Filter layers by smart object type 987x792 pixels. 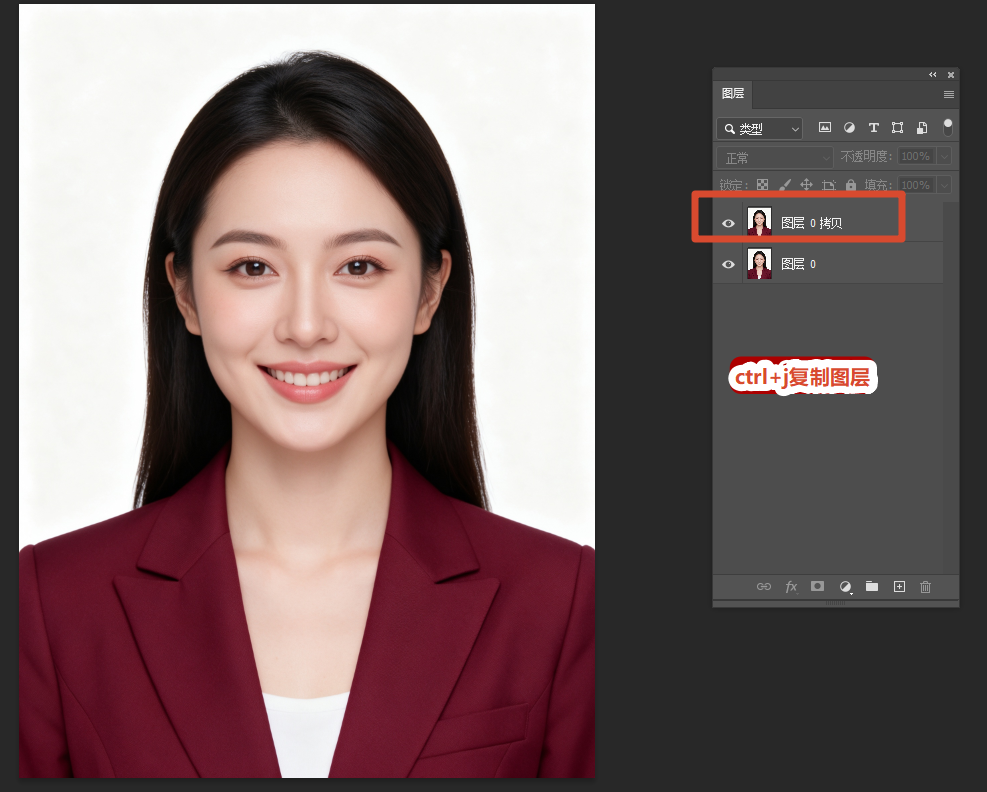tap(922, 128)
